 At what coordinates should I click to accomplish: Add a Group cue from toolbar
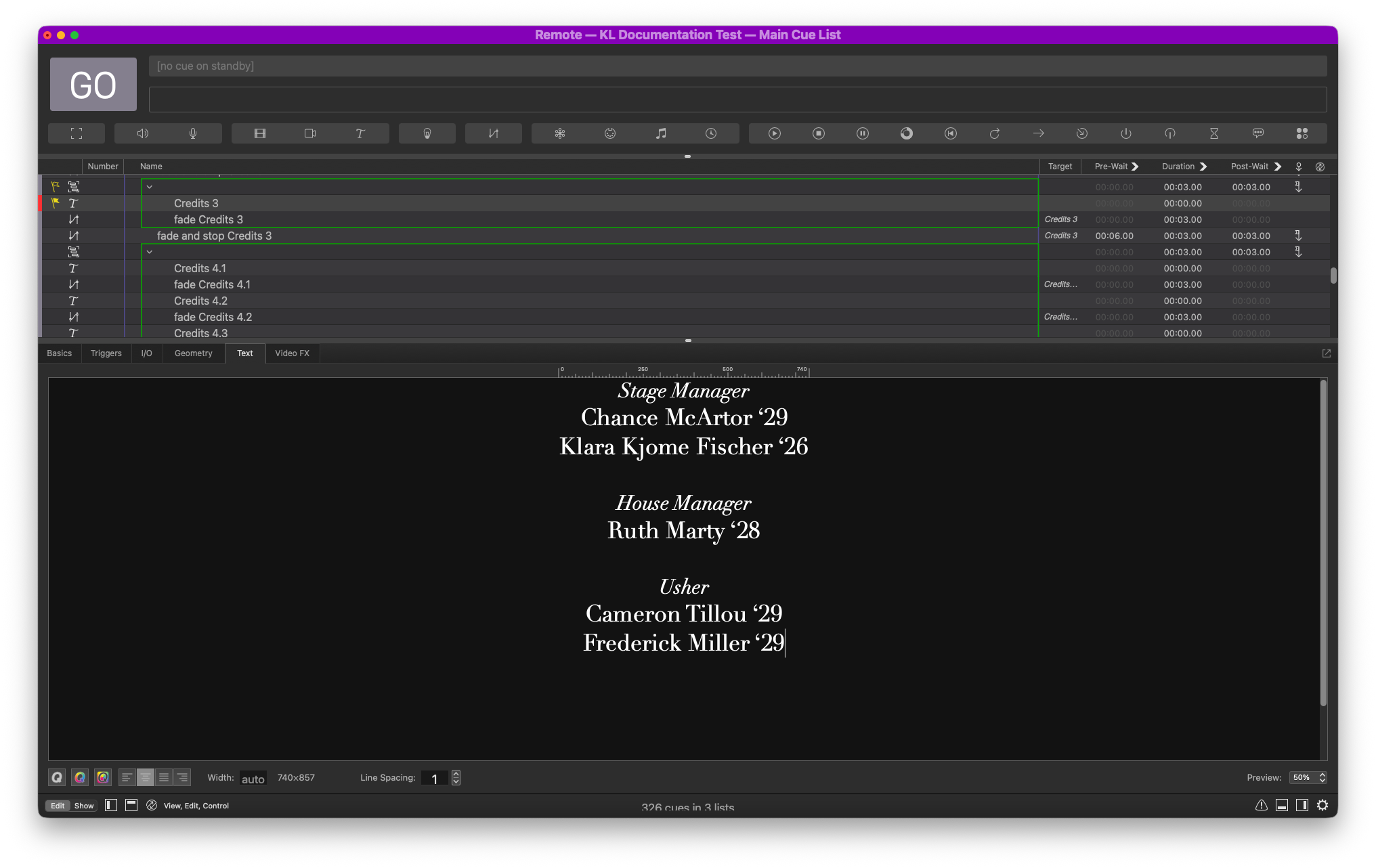click(x=77, y=133)
